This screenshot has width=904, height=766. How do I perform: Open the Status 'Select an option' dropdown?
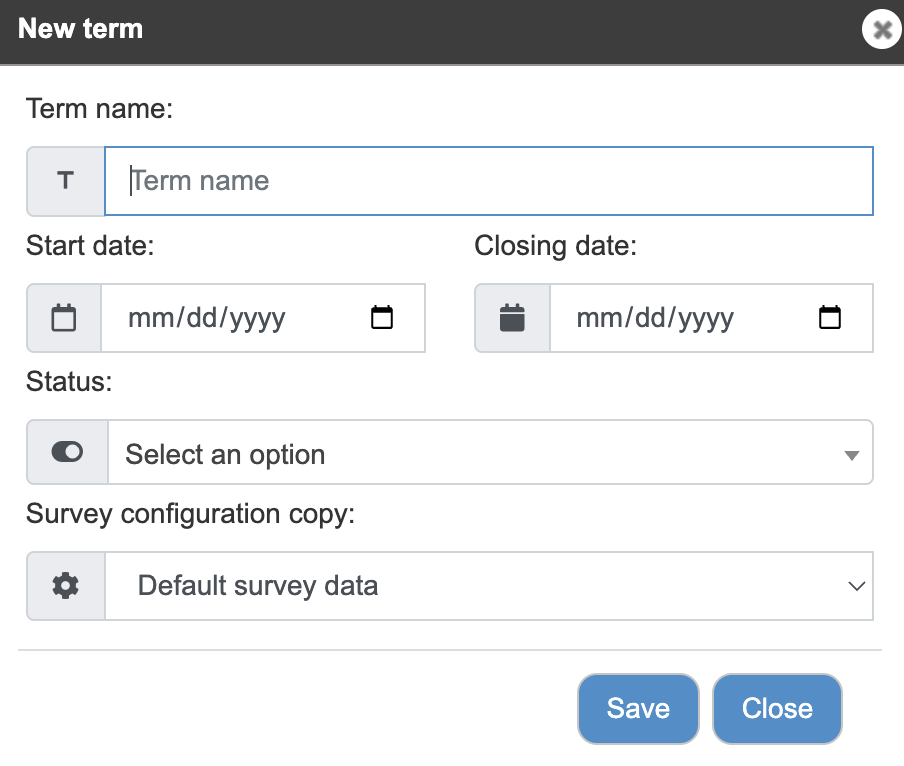click(x=490, y=452)
